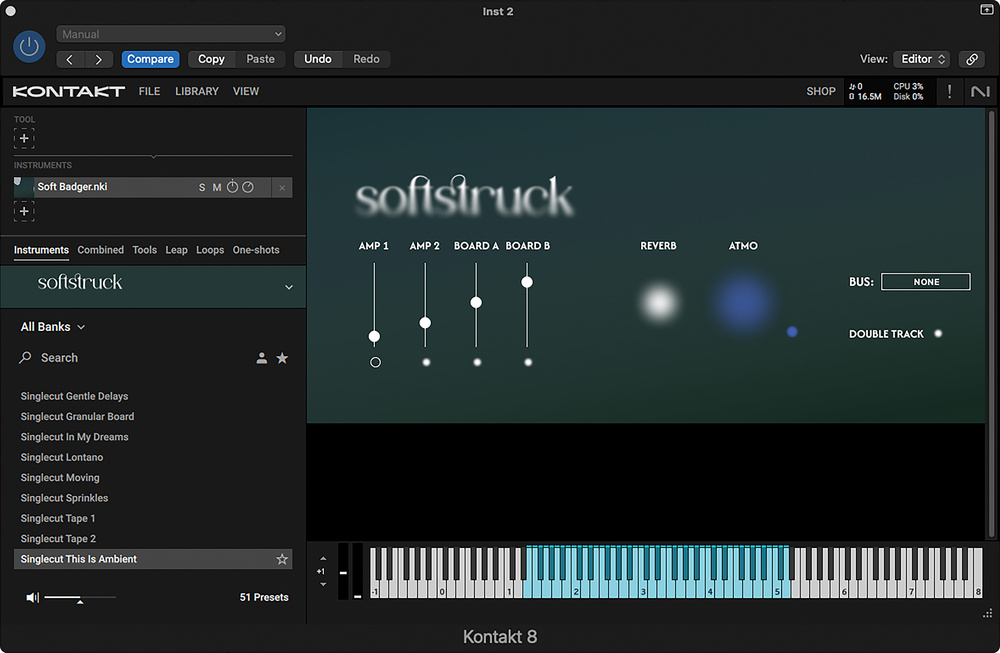Open the SHOP link

[821, 92]
